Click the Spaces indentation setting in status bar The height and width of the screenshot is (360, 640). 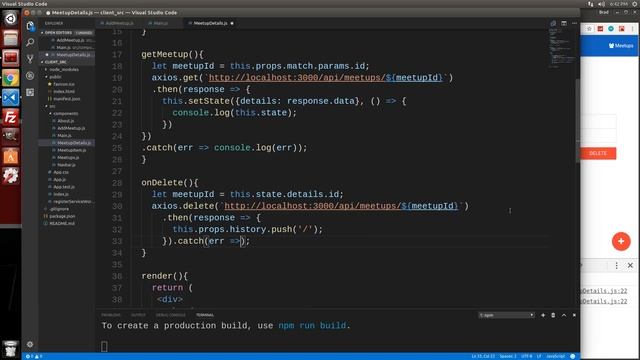tap(508, 356)
